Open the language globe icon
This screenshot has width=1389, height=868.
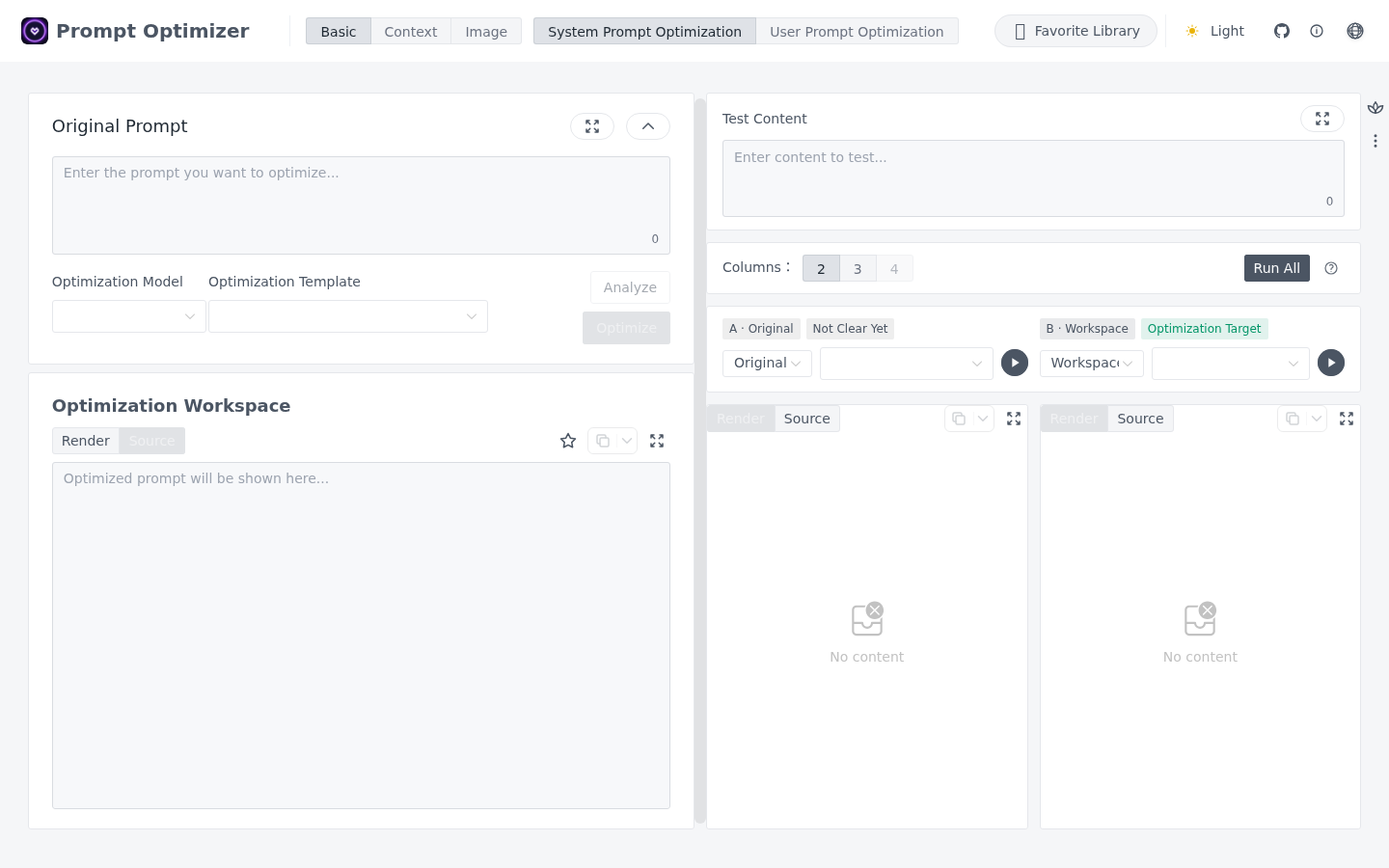pyautogui.click(x=1355, y=31)
